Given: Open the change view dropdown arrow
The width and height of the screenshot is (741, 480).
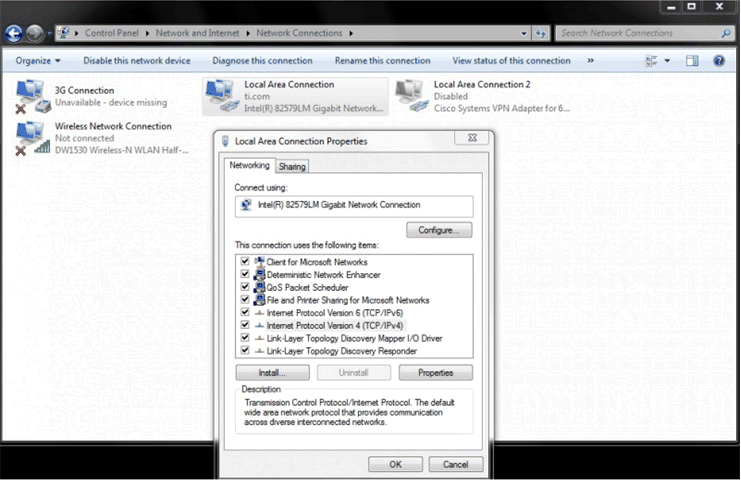Looking at the screenshot, I should (668, 61).
